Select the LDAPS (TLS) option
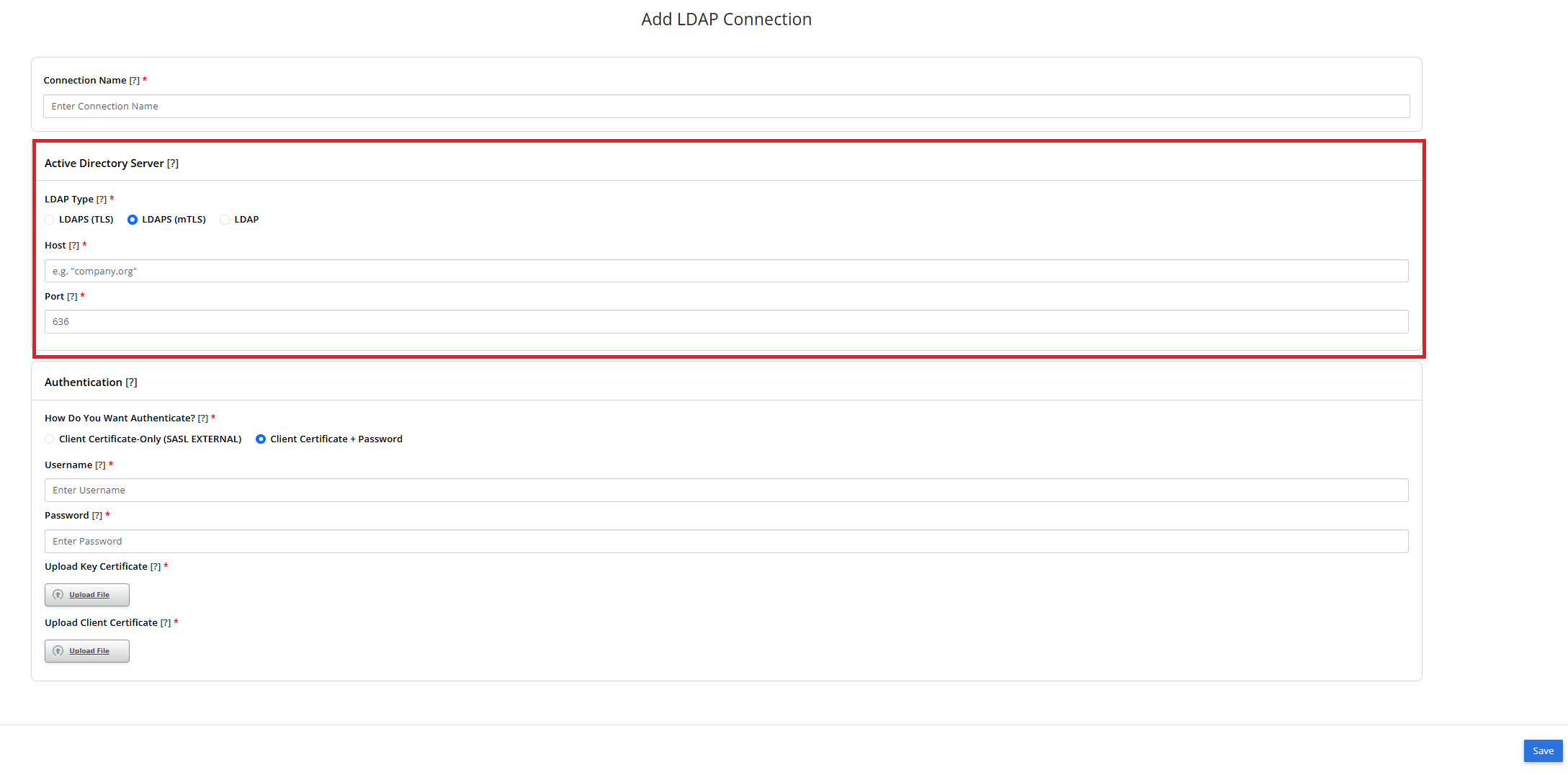Screen dimensions: 1568x775 [49, 220]
